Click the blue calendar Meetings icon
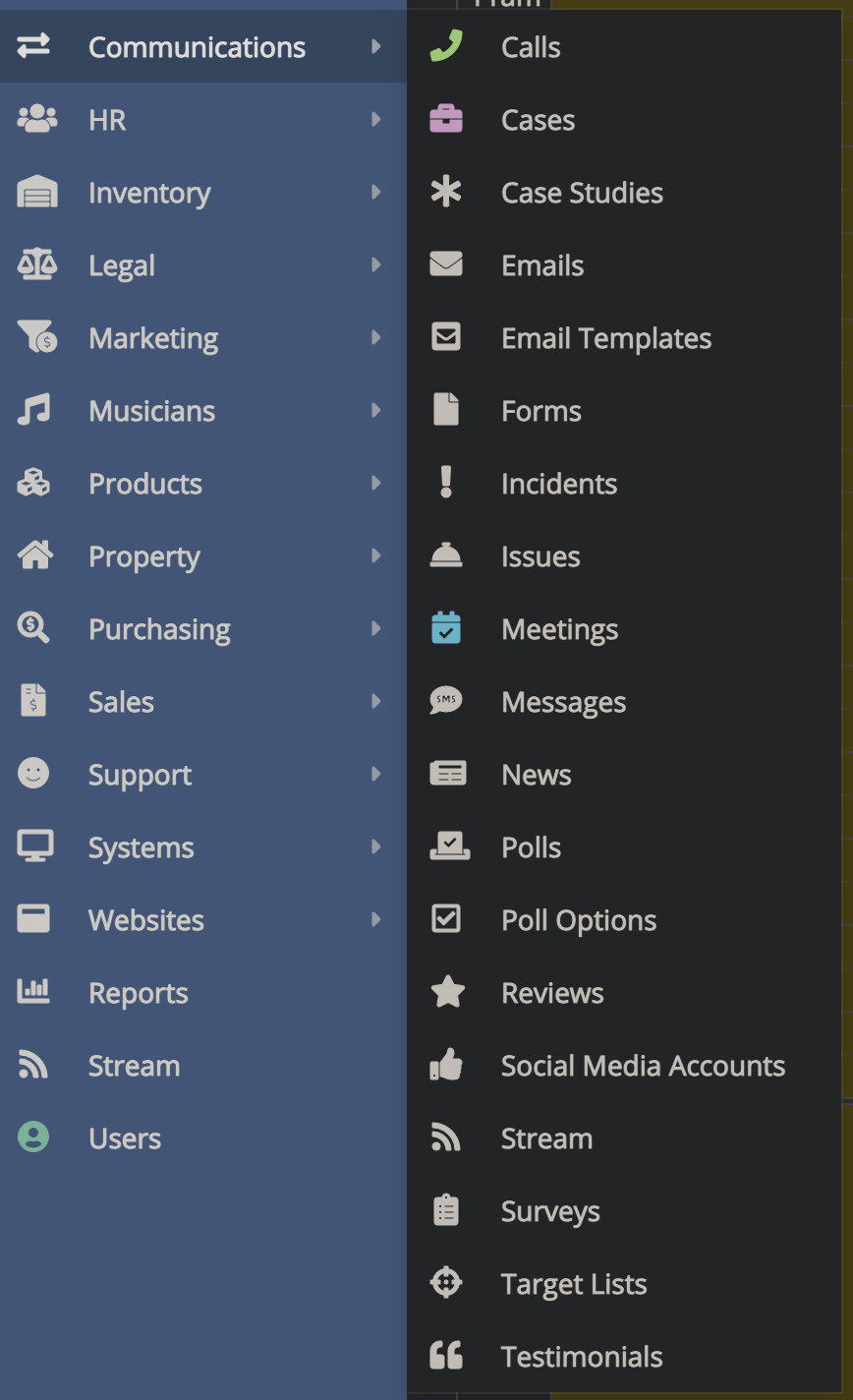The height and width of the screenshot is (1400, 853). pos(446,628)
